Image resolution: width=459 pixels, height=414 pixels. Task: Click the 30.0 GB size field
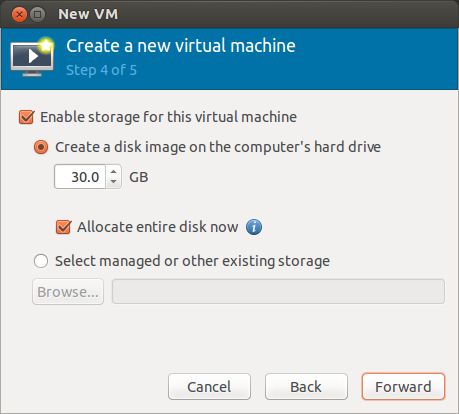pos(80,177)
